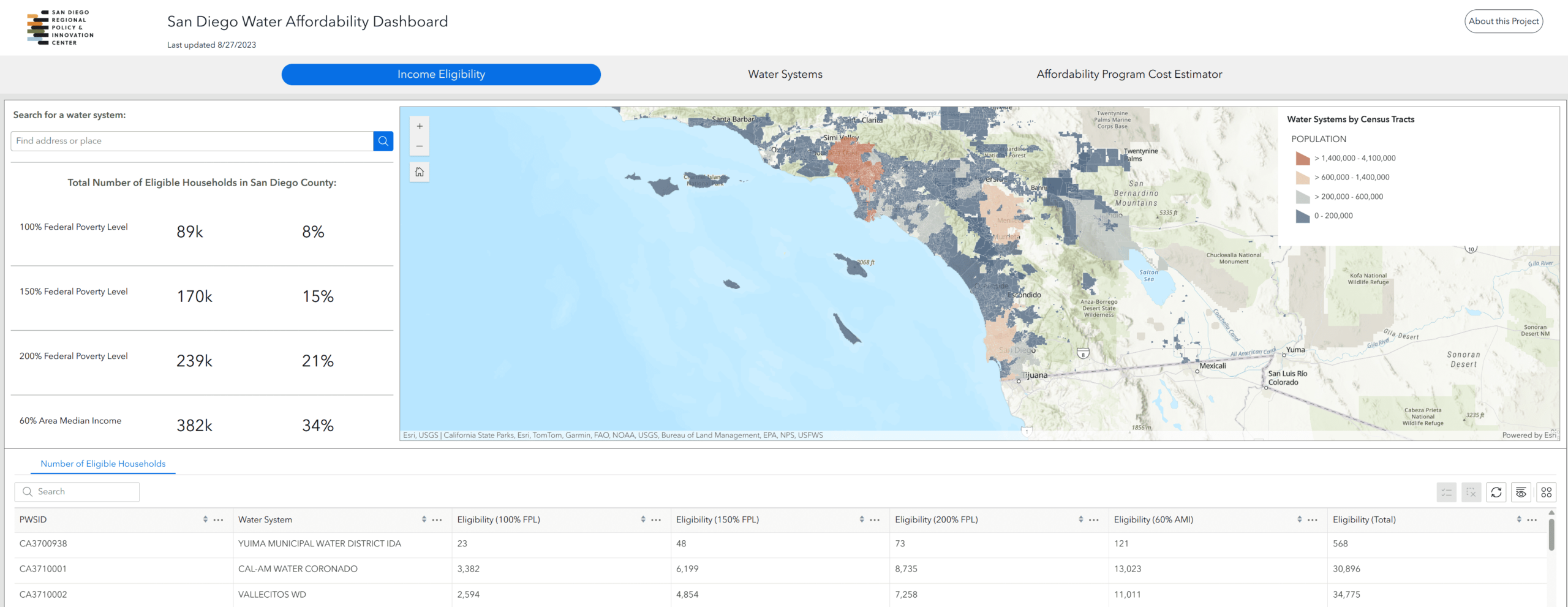Open Affordability Program Cost Estimator tab
The width and height of the screenshot is (1568, 607).
pyautogui.click(x=1129, y=74)
